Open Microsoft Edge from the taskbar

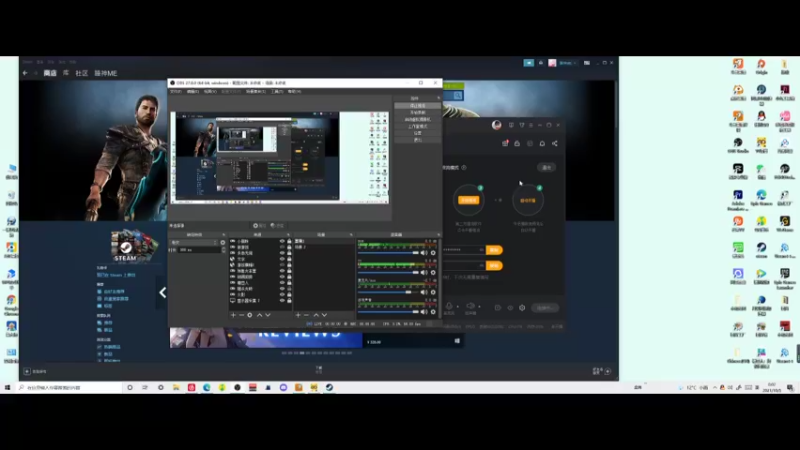[207, 388]
